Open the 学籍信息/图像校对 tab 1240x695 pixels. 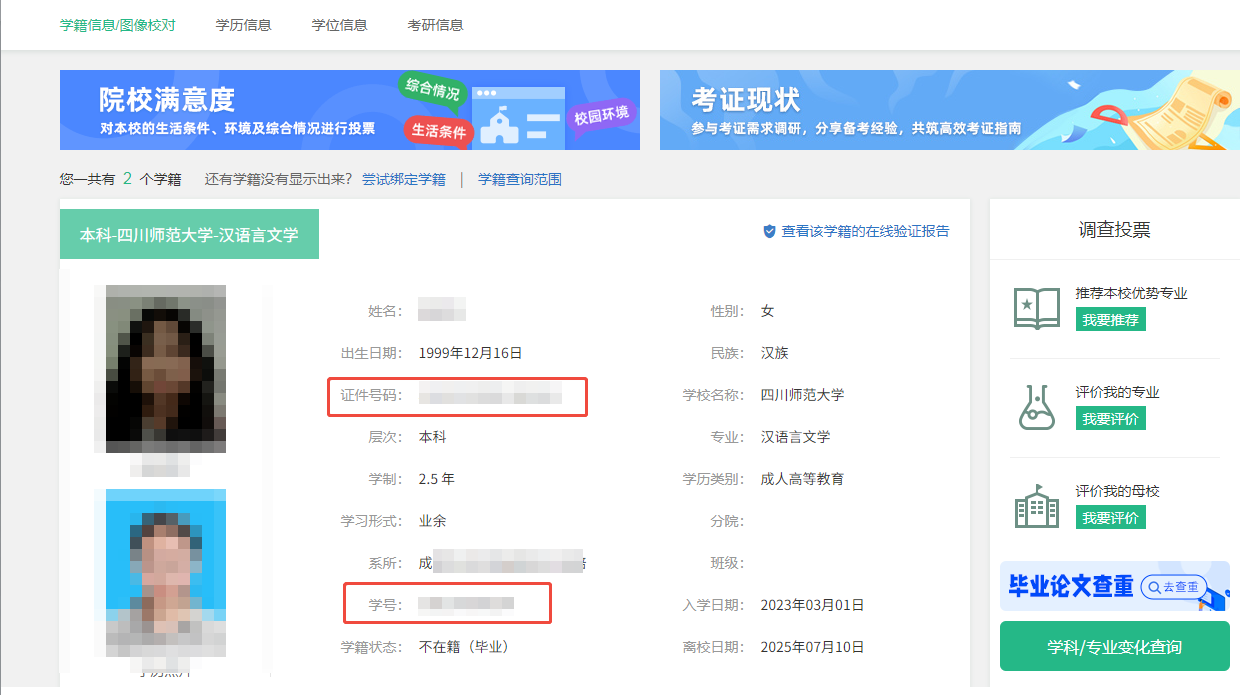117,25
